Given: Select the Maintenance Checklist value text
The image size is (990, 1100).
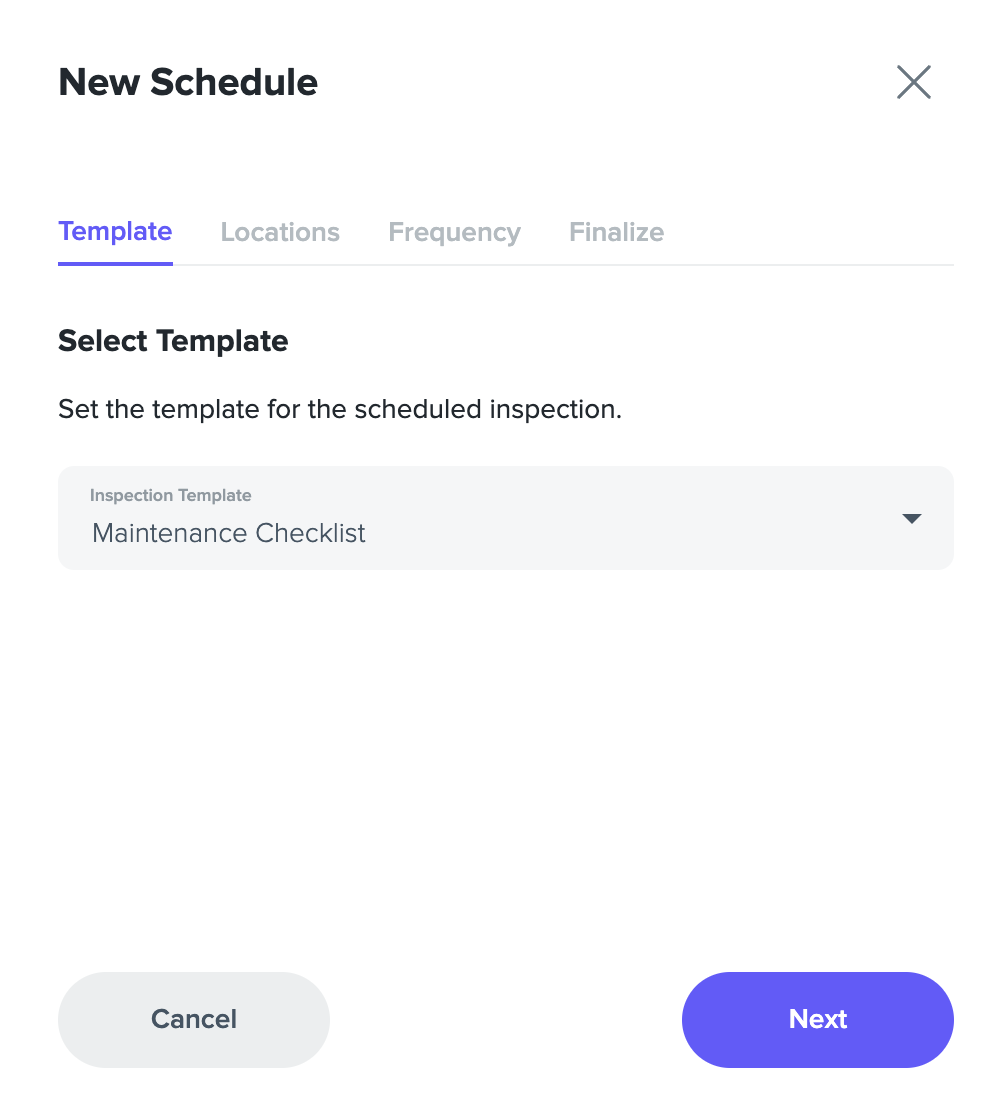Looking at the screenshot, I should tap(229, 533).
